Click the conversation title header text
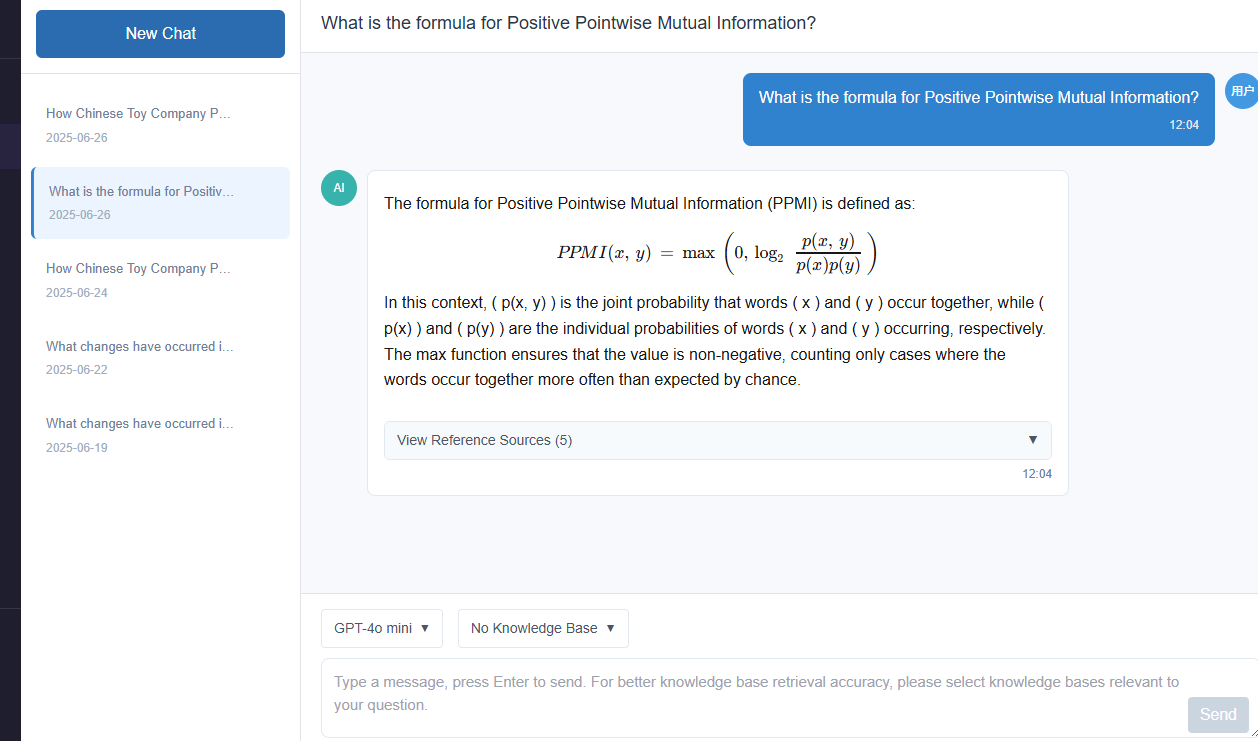This screenshot has width=1258, height=741. (x=568, y=23)
